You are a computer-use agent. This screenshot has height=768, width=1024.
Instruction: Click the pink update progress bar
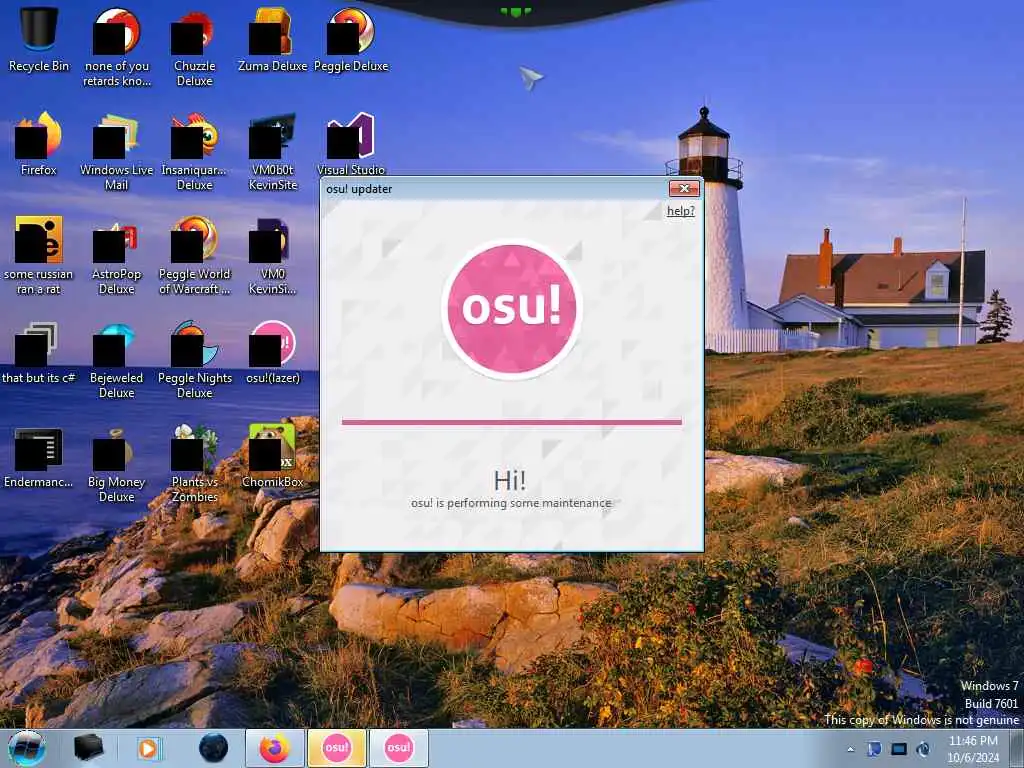[511, 422]
